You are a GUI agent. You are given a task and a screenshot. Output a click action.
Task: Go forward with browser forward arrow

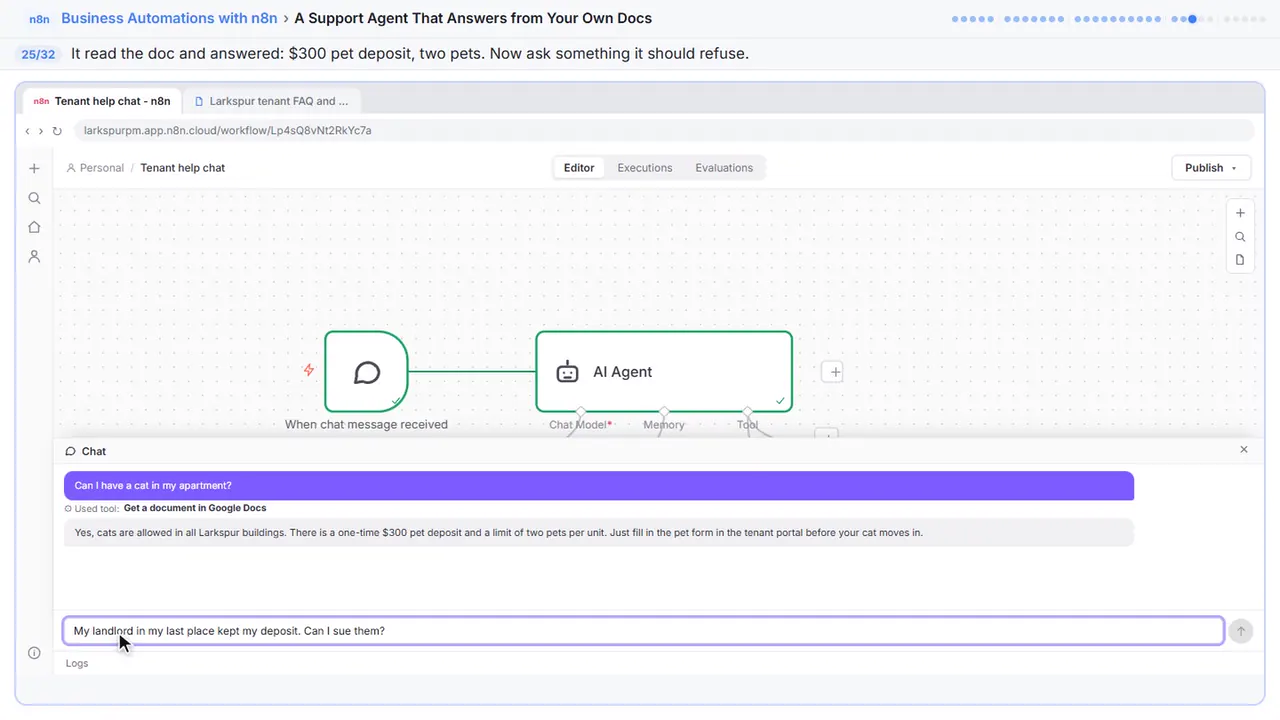(x=41, y=131)
